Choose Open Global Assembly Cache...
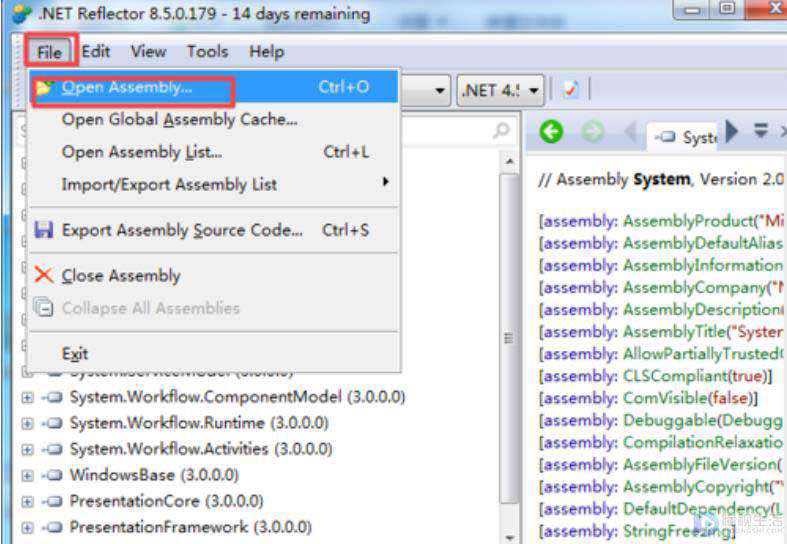The width and height of the screenshot is (787, 544). tap(215, 119)
